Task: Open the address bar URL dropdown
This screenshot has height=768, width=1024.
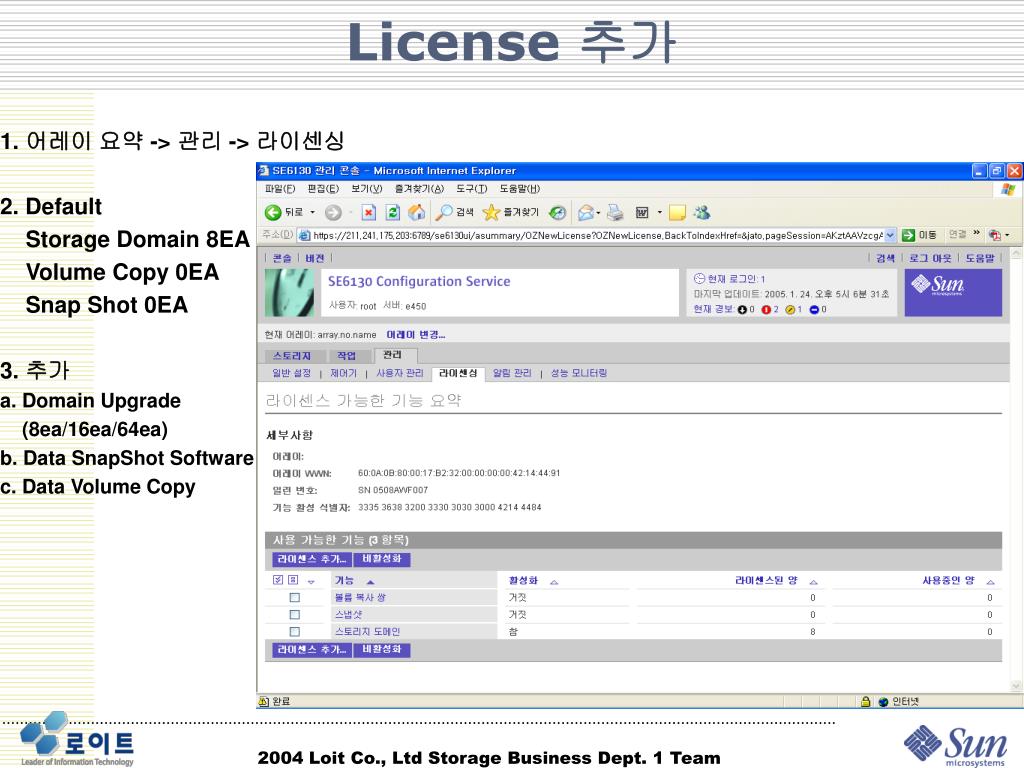Action: click(x=890, y=235)
